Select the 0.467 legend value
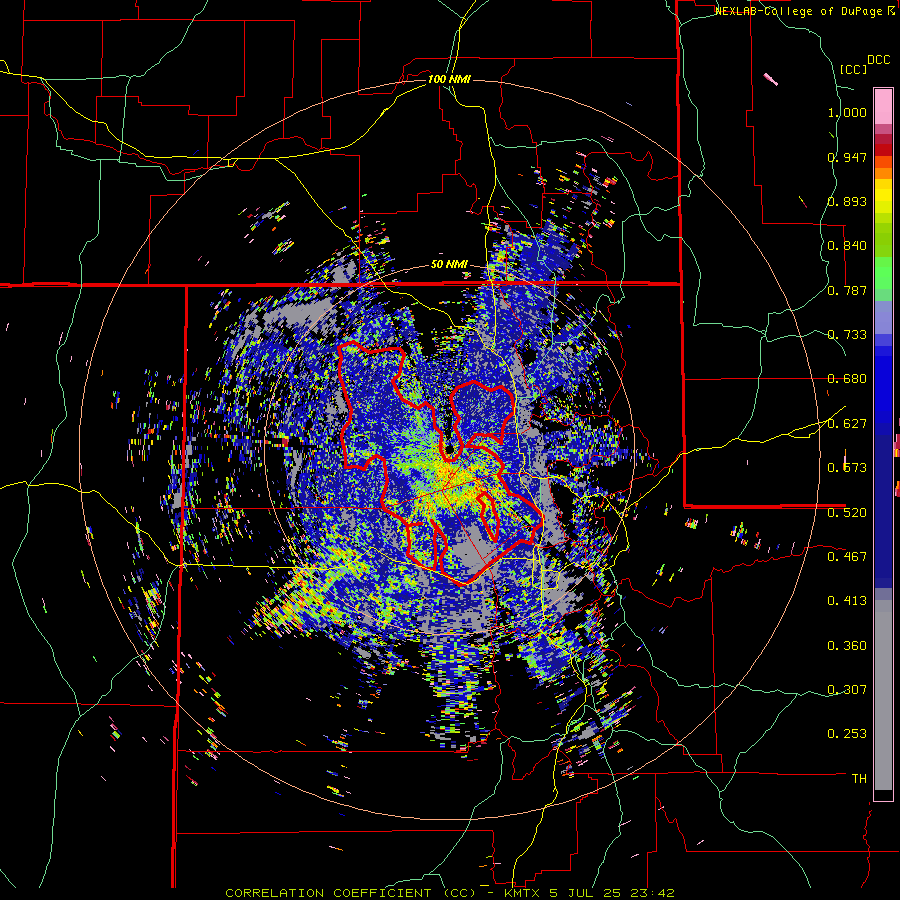This screenshot has height=900, width=900. point(847,556)
